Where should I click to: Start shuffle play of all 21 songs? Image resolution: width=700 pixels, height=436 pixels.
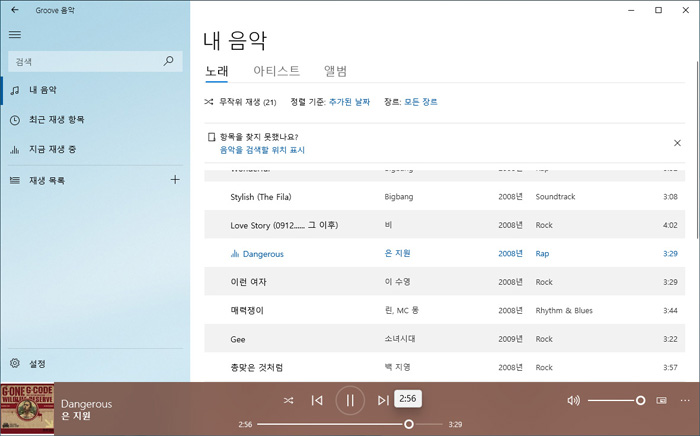(x=240, y=102)
